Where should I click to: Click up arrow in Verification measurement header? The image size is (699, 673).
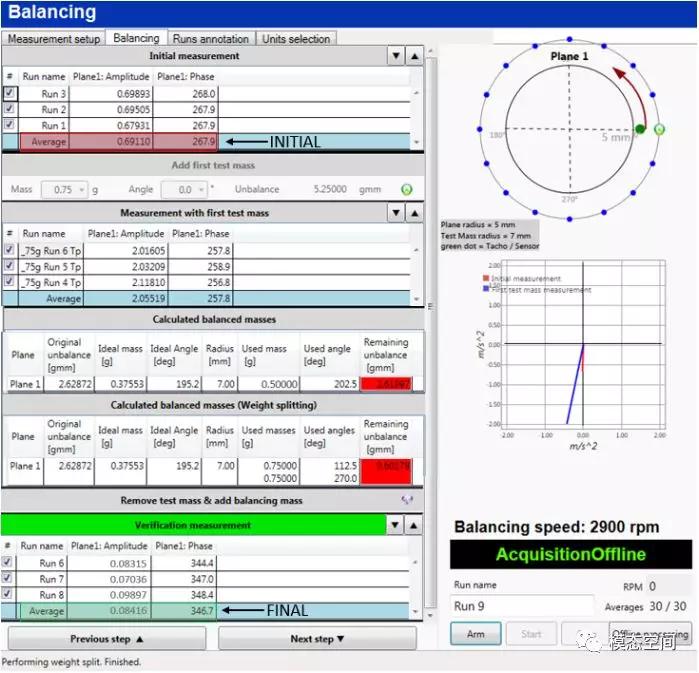pos(414,525)
